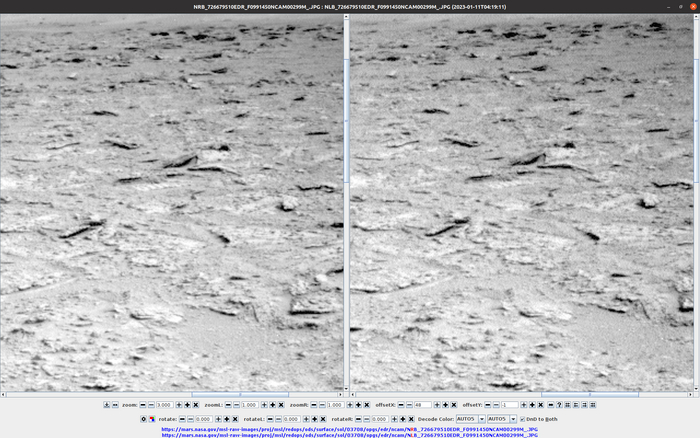Click the bold minus button for zoom
This screenshot has height=438, width=700.
point(143,405)
